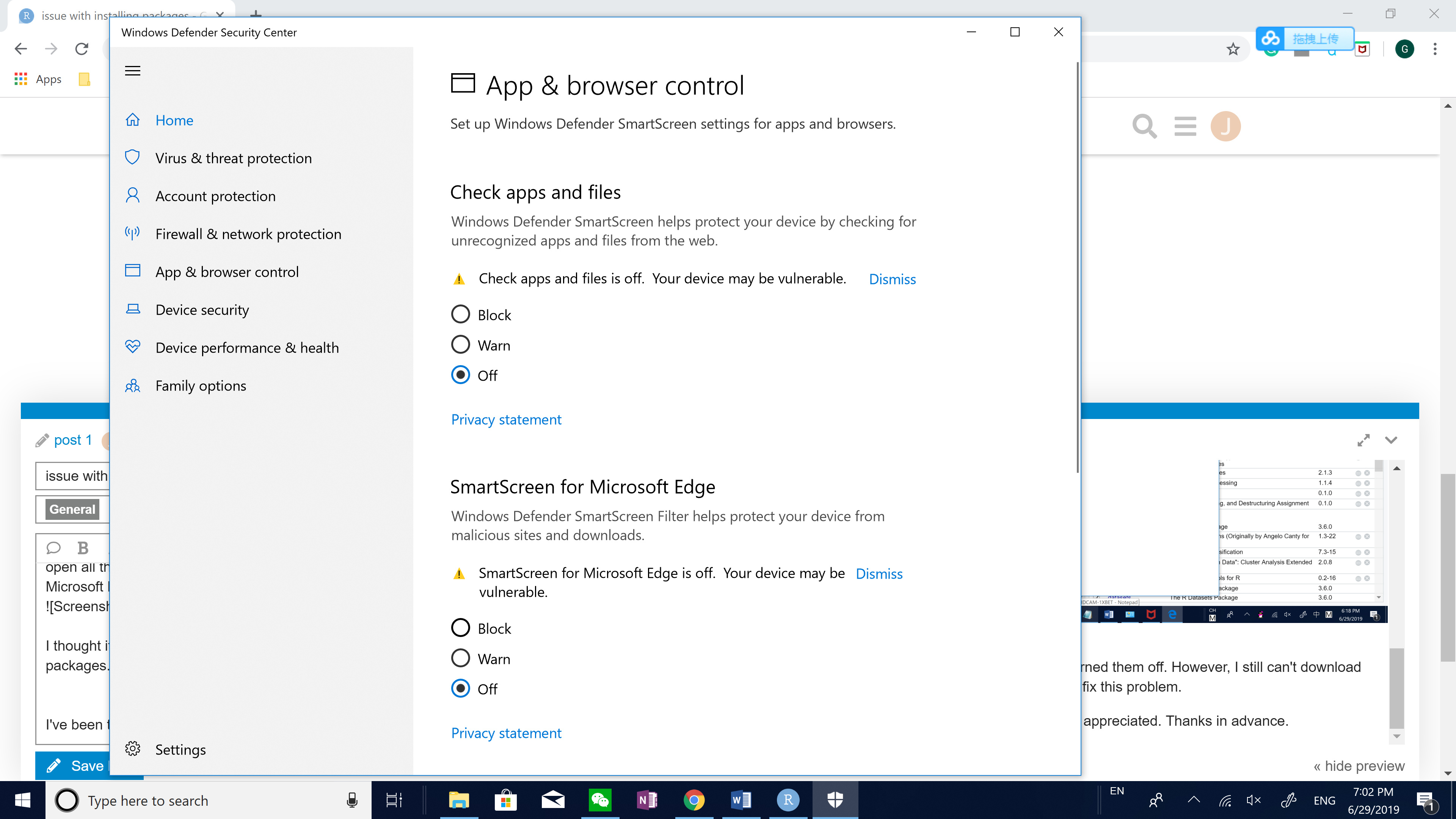Image resolution: width=1456 pixels, height=819 pixels.
Task: Open Word from the taskbar
Action: coord(741,800)
